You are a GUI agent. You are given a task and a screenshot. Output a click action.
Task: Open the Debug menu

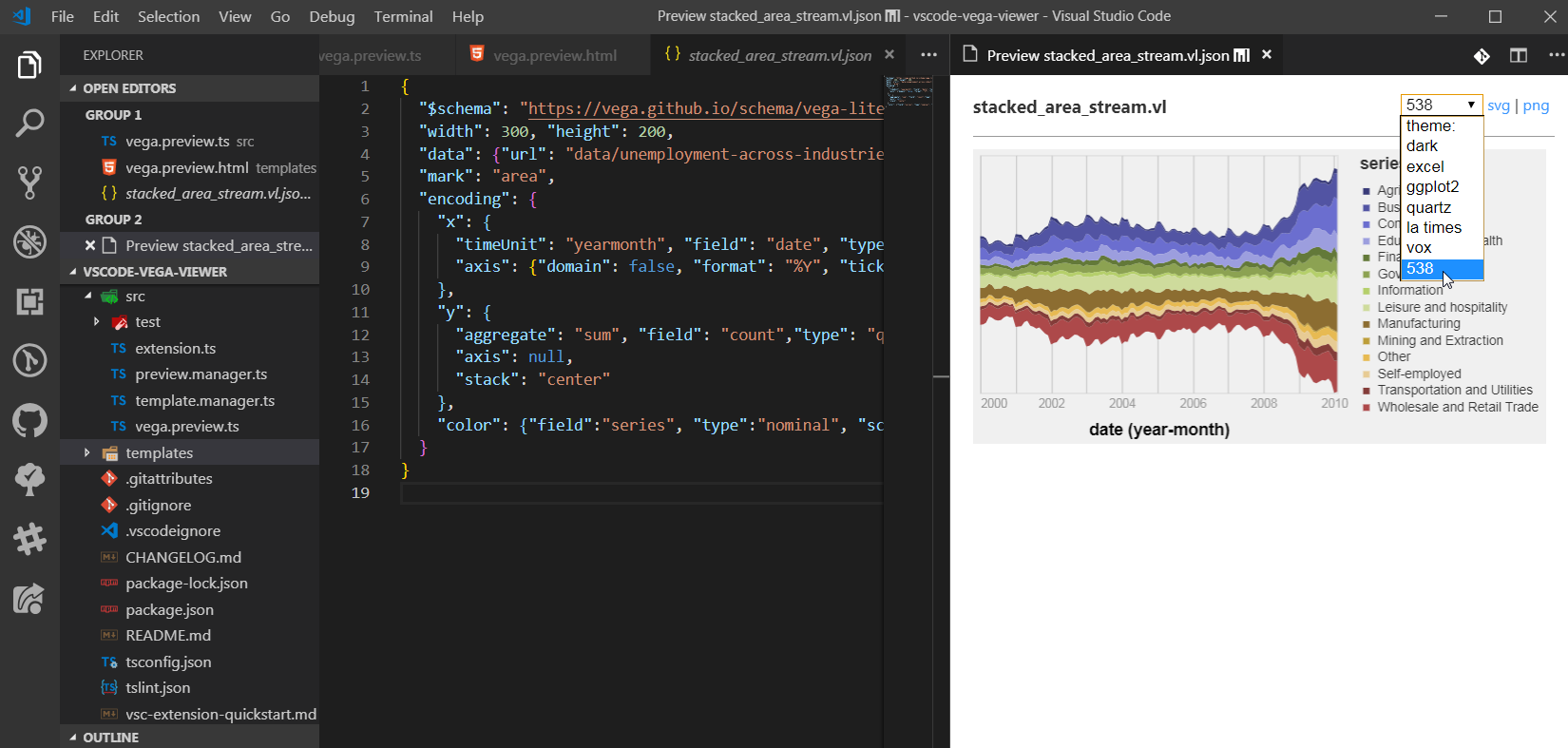click(x=332, y=16)
